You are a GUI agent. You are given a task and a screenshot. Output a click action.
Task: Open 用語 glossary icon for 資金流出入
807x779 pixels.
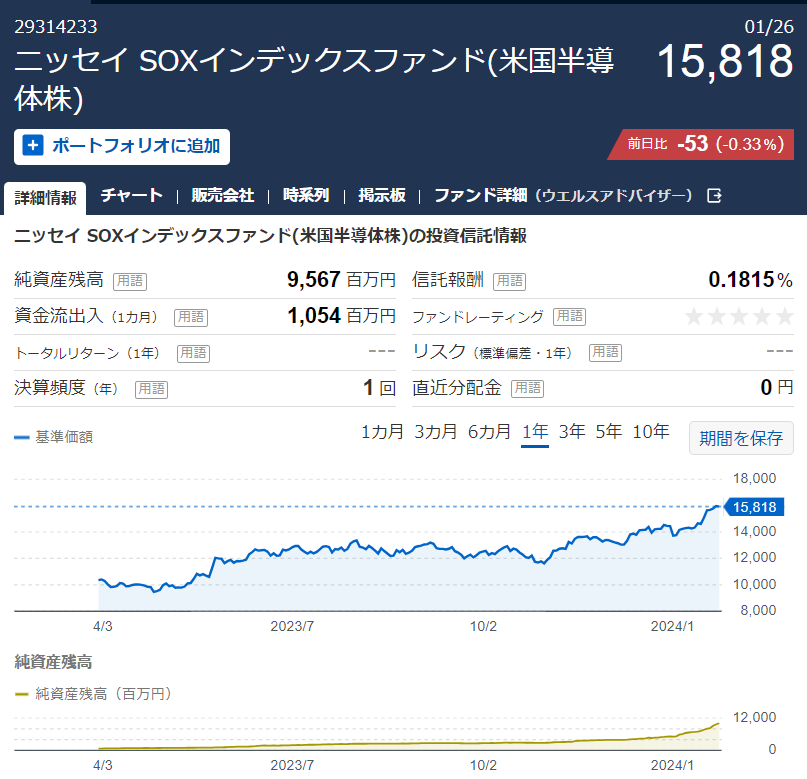(191, 317)
